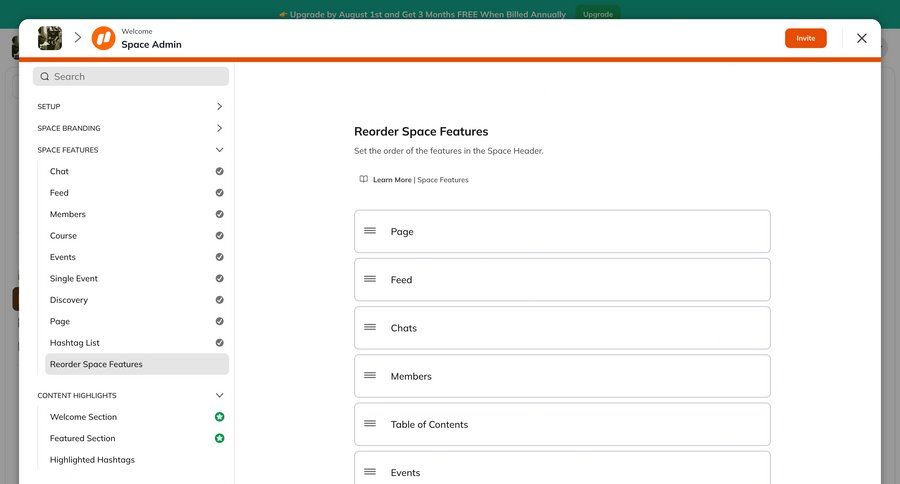Click the Events enabled checkmark in sidebar
Screen dimensions: 900x484
(219, 257)
